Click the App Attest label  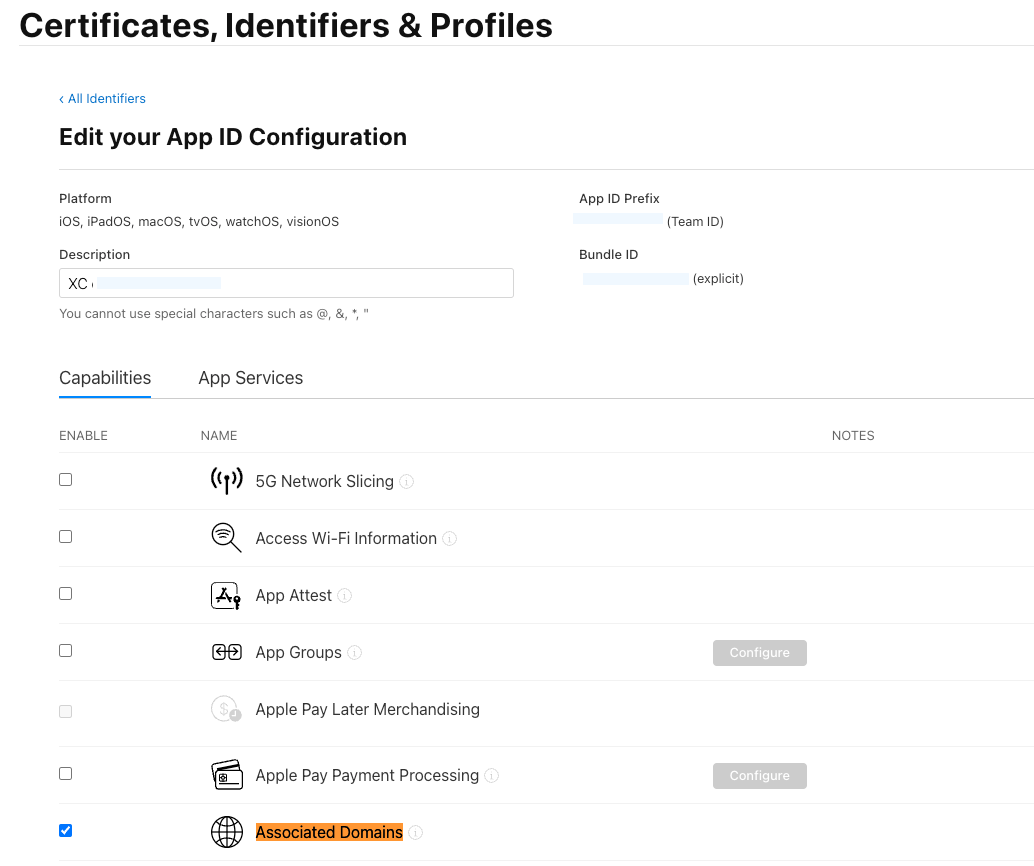[293, 596]
